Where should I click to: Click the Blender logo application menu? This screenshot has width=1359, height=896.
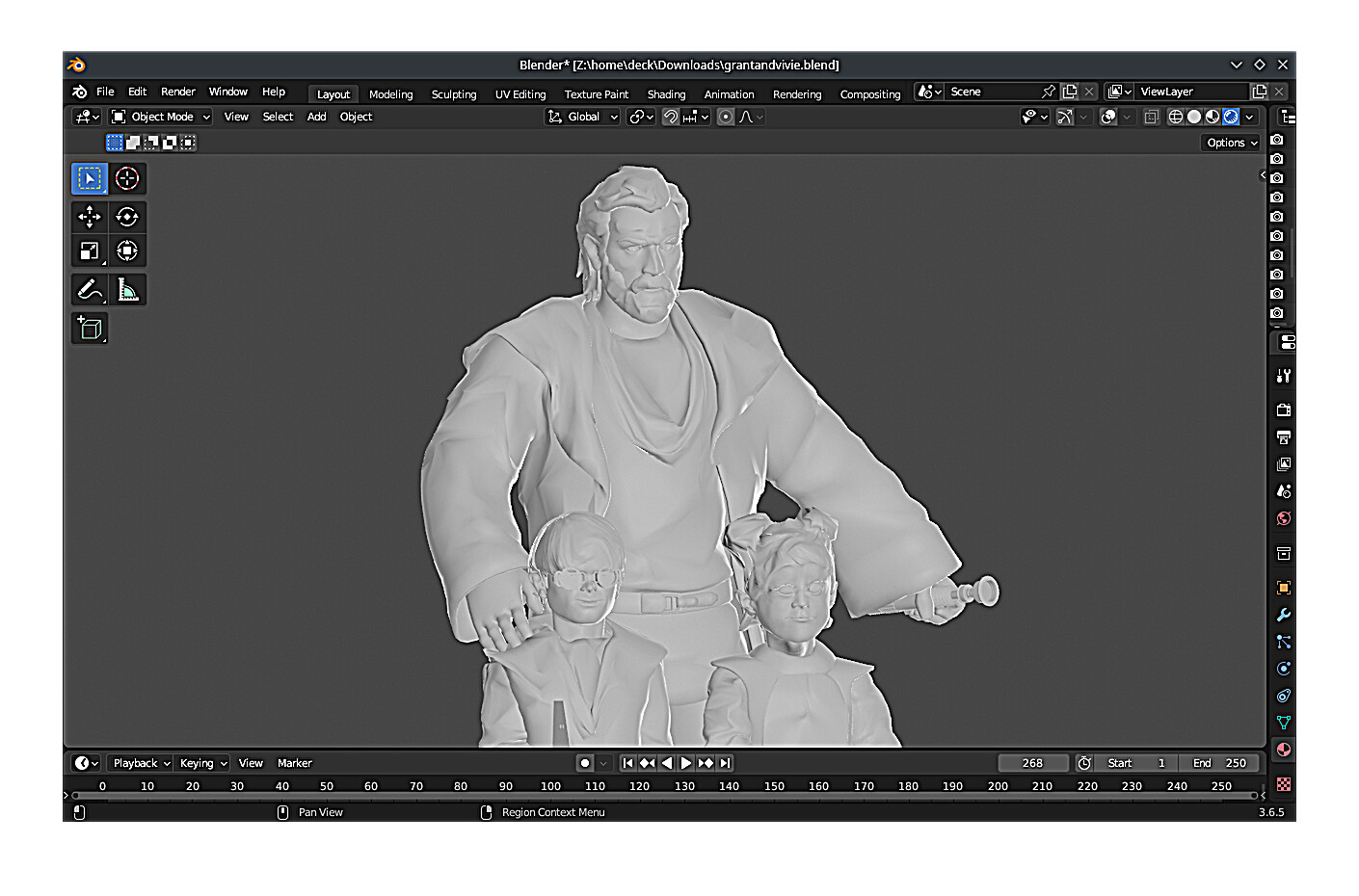[x=79, y=92]
